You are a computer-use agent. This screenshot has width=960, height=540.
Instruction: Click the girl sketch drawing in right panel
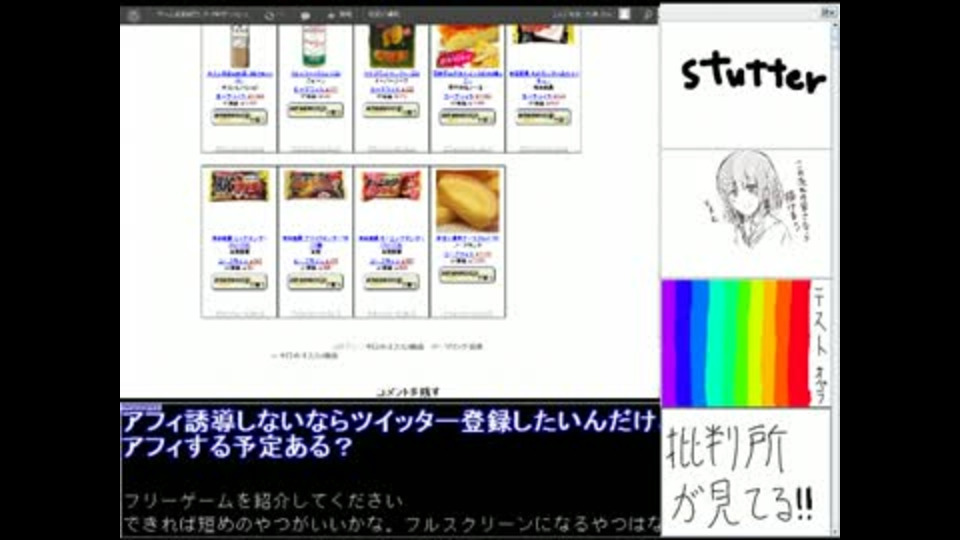[746, 213]
